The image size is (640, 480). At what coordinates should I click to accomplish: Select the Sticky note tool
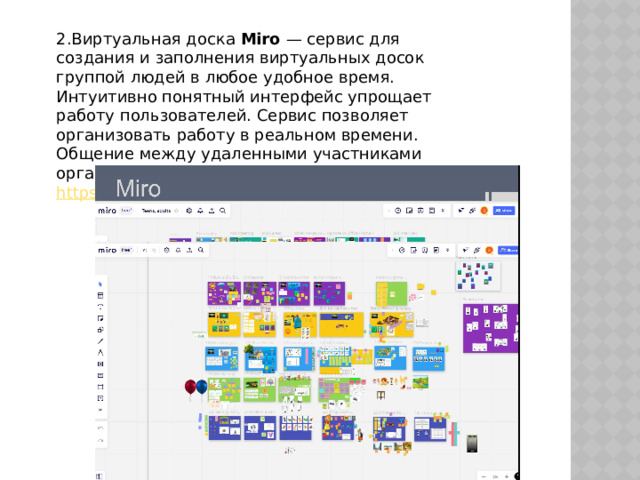(100, 318)
